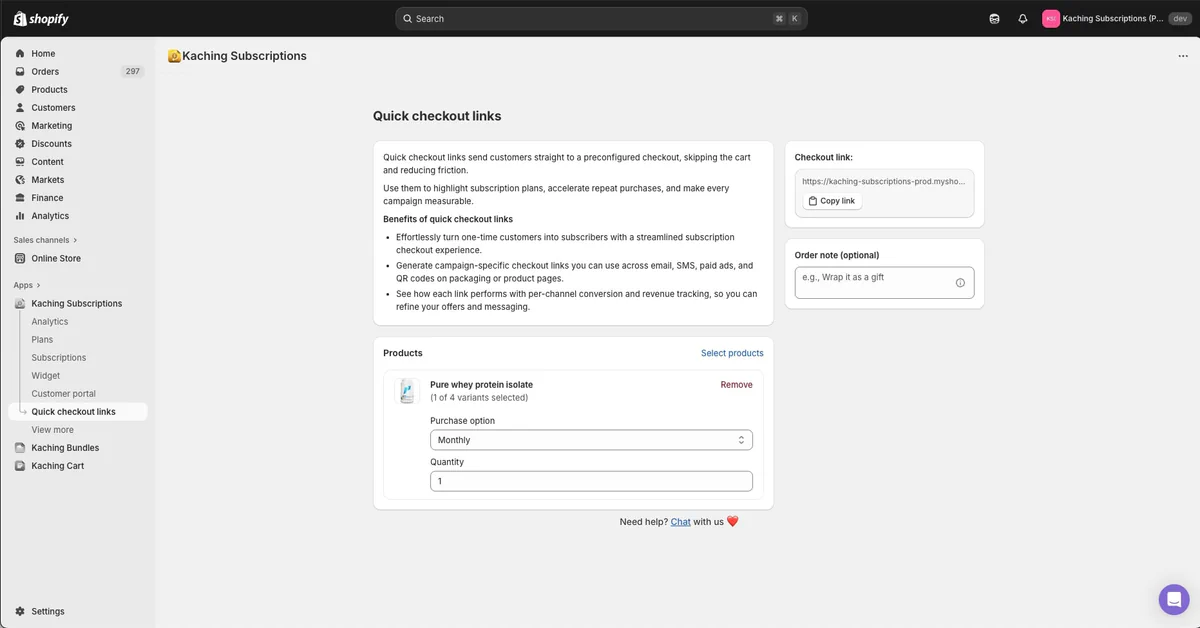Click the Finance bank icon
Image resolution: width=1200 pixels, height=628 pixels.
(20, 198)
